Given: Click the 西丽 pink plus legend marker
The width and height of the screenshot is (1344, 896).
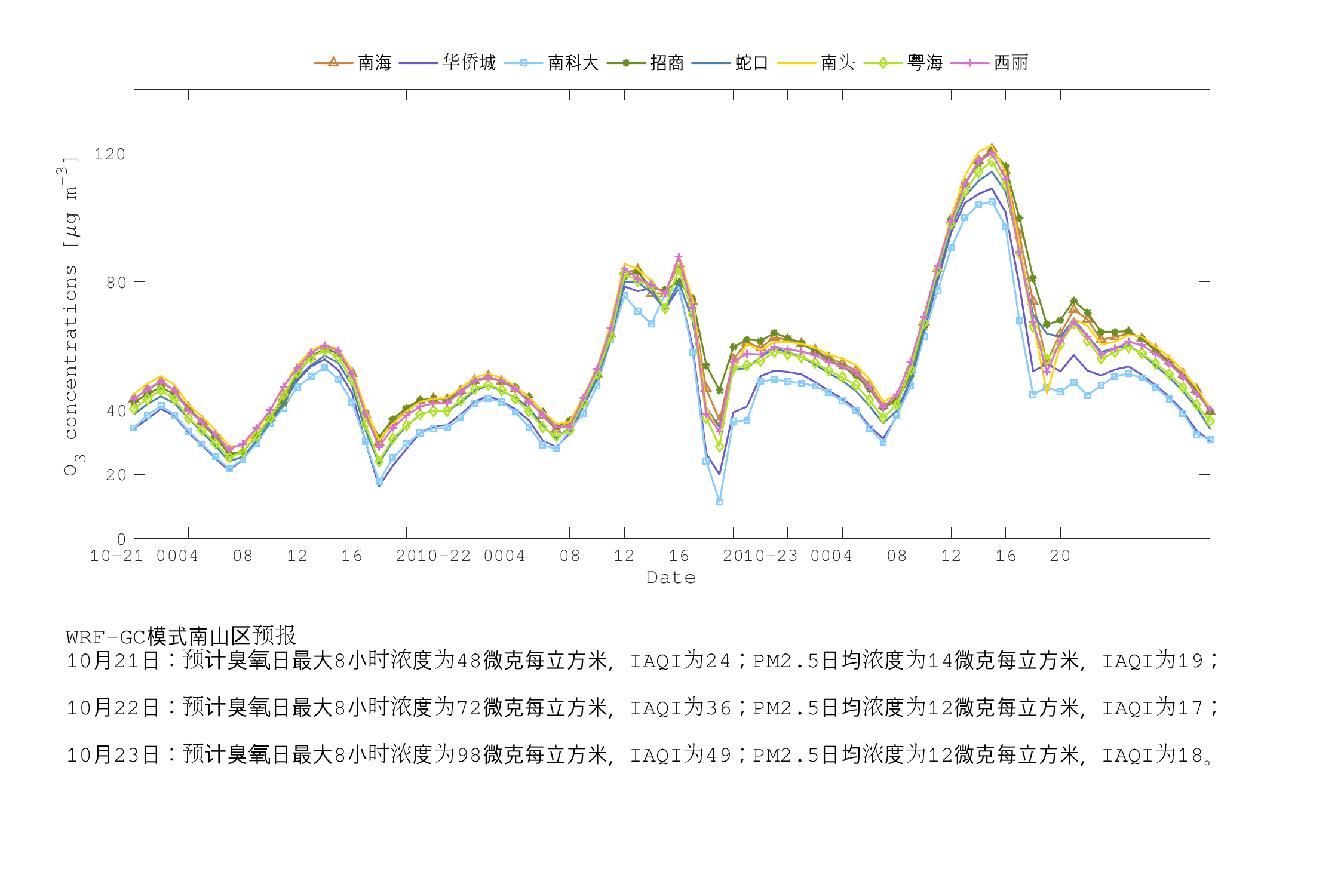Looking at the screenshot, I should click(969, 63).
